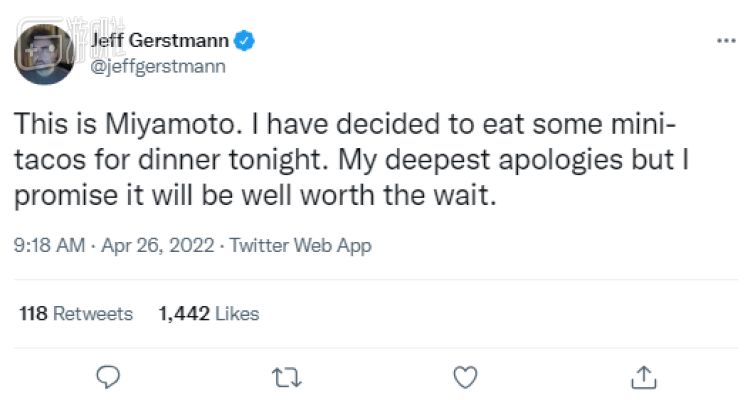Click the bold 1,442 like count number

coord(184,314)
